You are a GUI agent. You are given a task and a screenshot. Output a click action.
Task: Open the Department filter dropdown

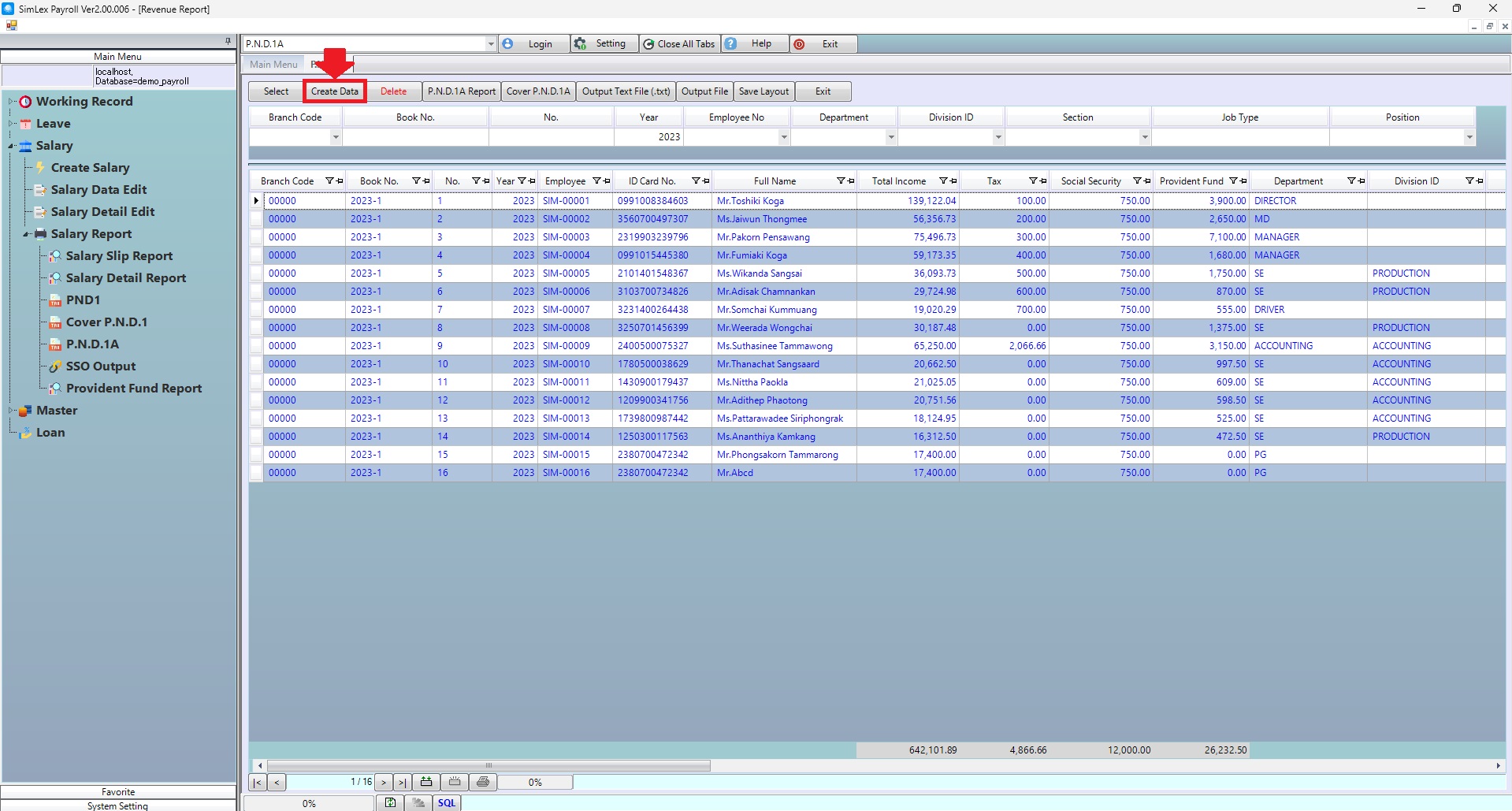click(x=891, y=137)
